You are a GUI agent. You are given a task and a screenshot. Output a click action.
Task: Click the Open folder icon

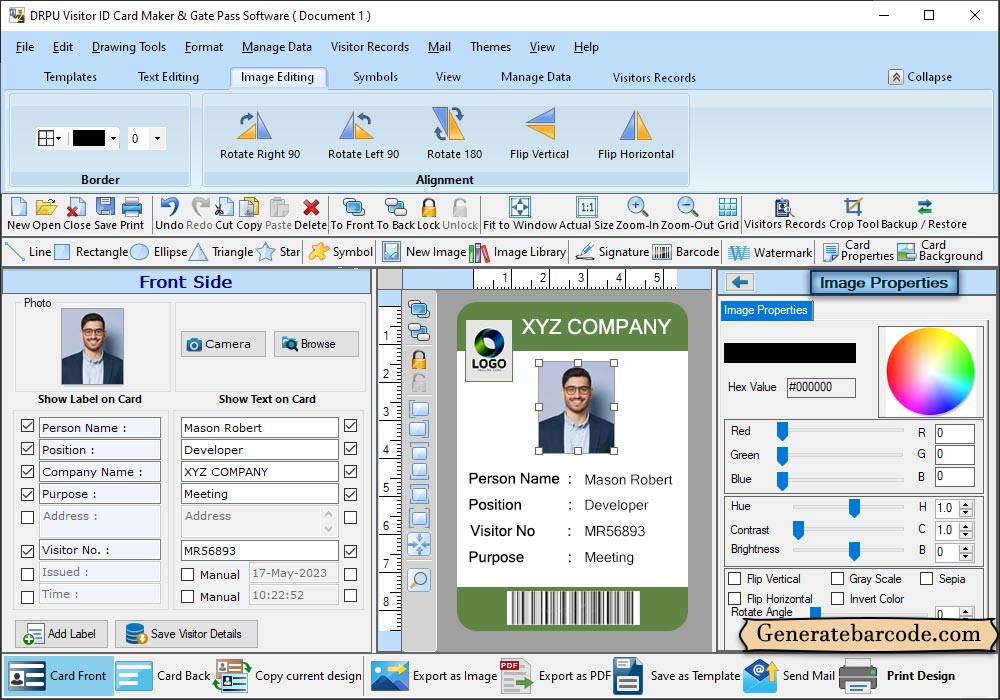click(46, 207)
